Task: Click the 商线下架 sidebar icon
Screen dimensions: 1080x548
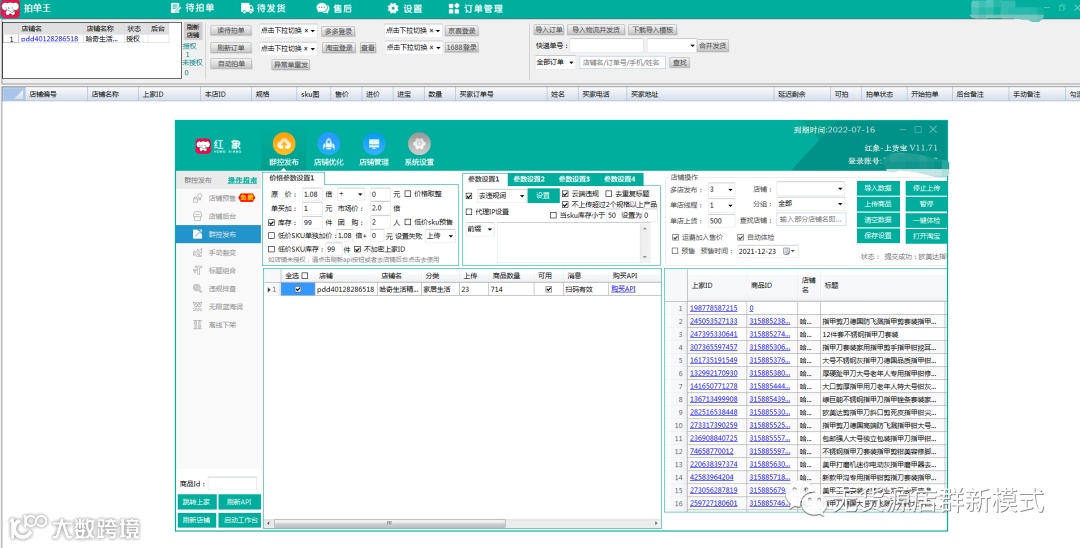Action: click(x=198, y=324)
